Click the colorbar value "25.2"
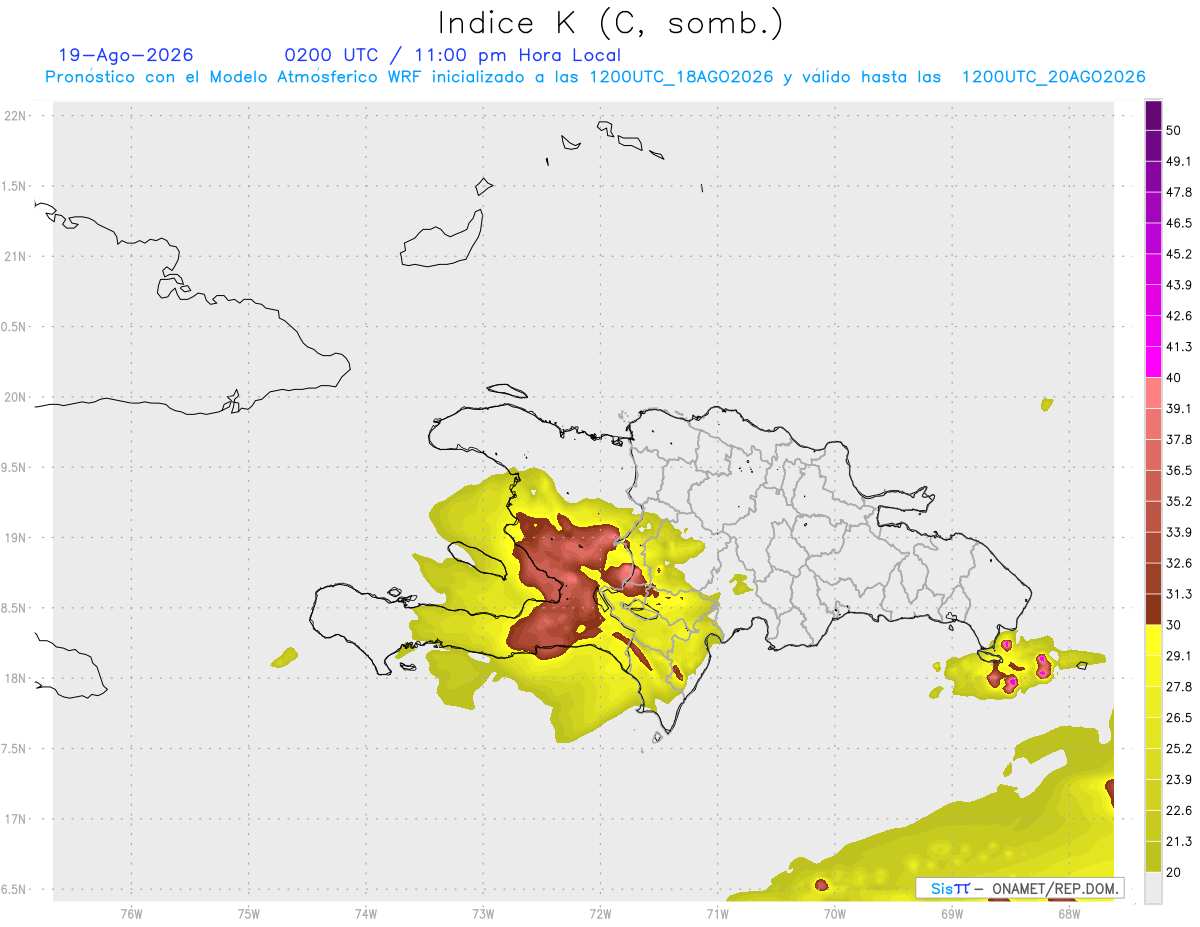Screen dimensions: 1200x927 (x=1179, y=748)
